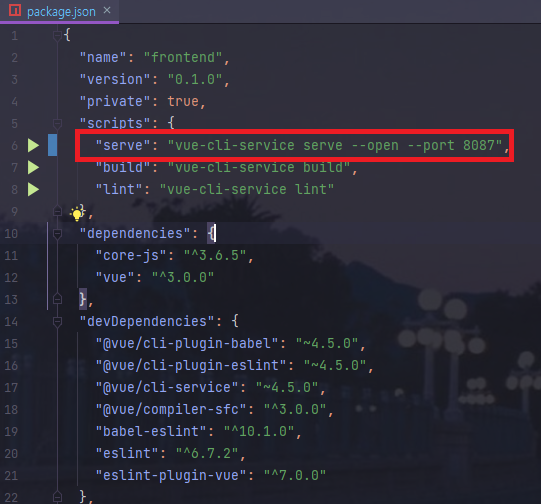Click the "eslint-plugin-vue" key

171,476
